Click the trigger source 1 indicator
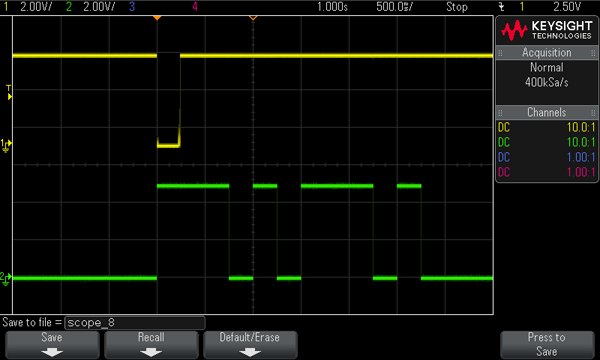The height and width of the screenshot is (360, 600). pyautogui.click(x=522, y=7)
